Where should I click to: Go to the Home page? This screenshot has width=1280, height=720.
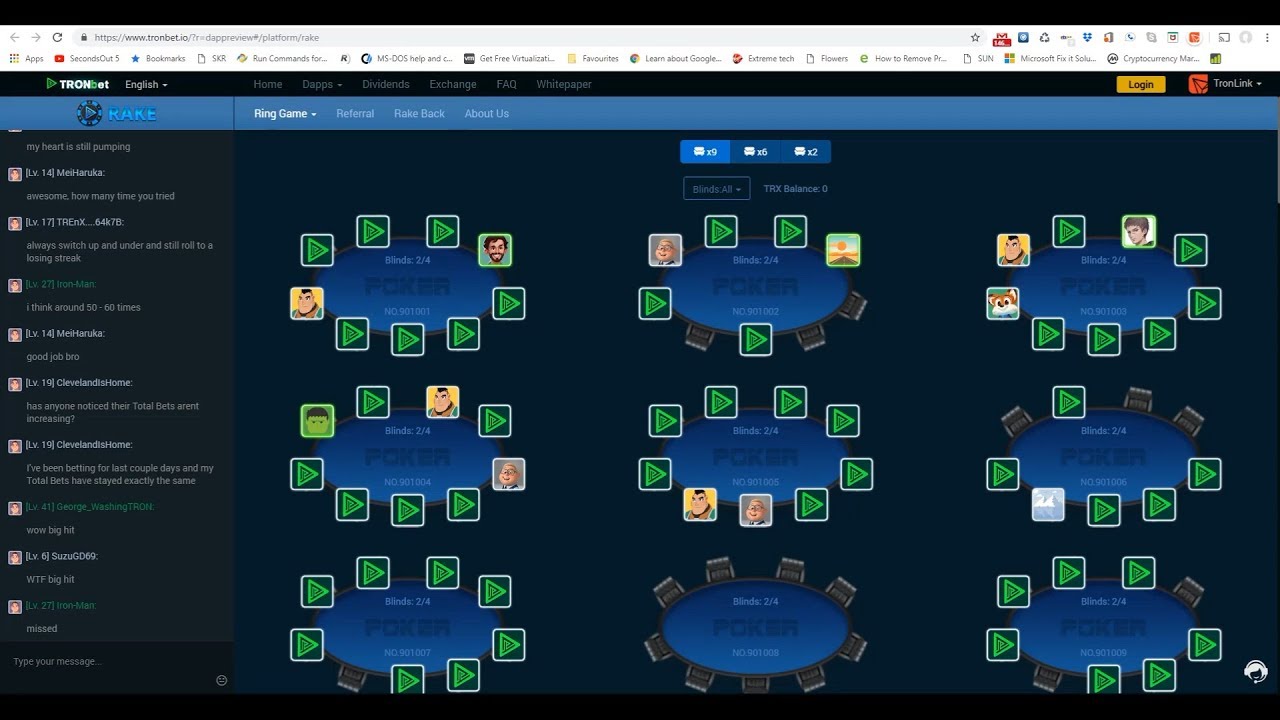coord(267,84)
